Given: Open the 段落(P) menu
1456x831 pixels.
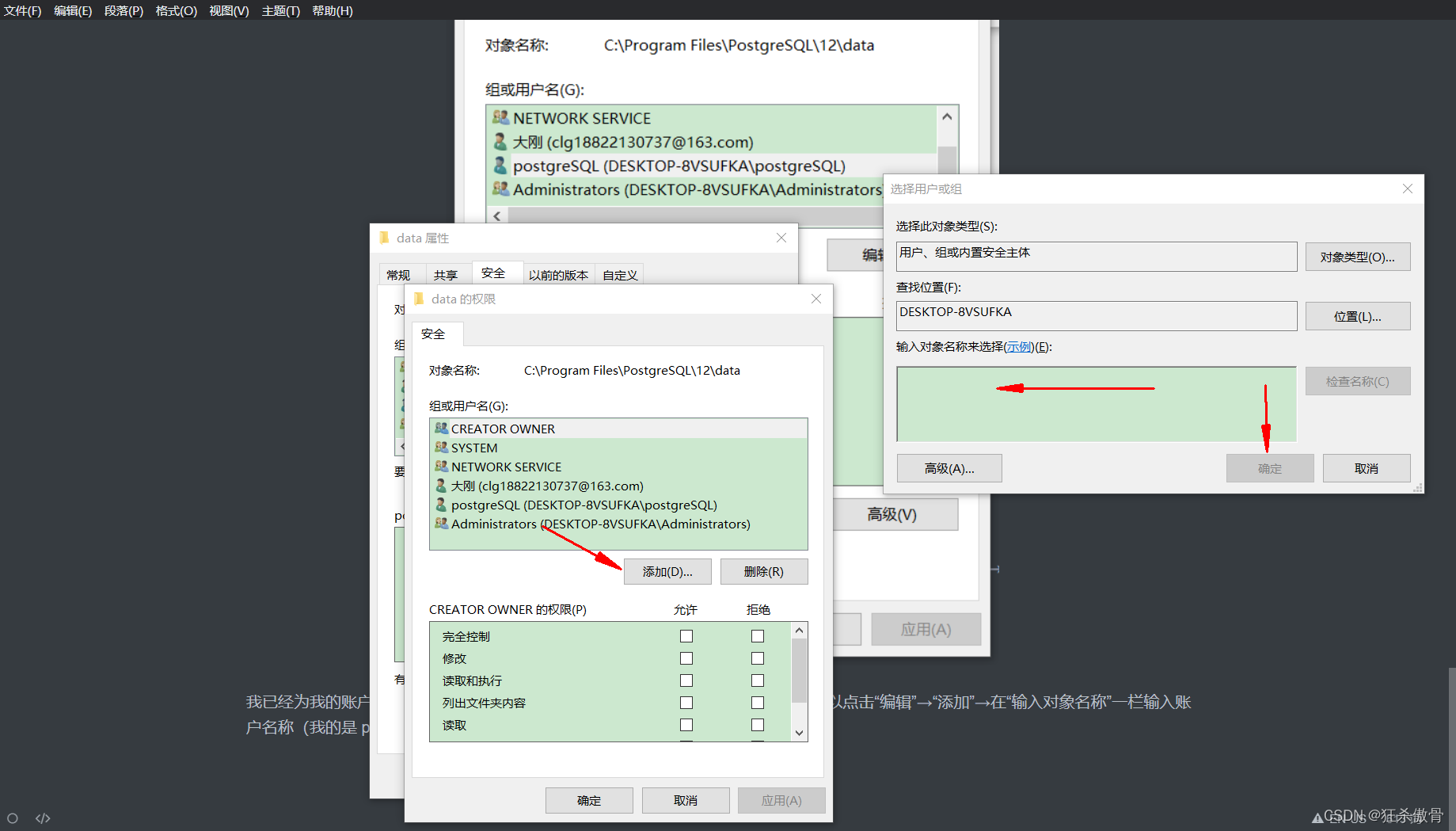Looking at the screenshot, I should (124, 10).
